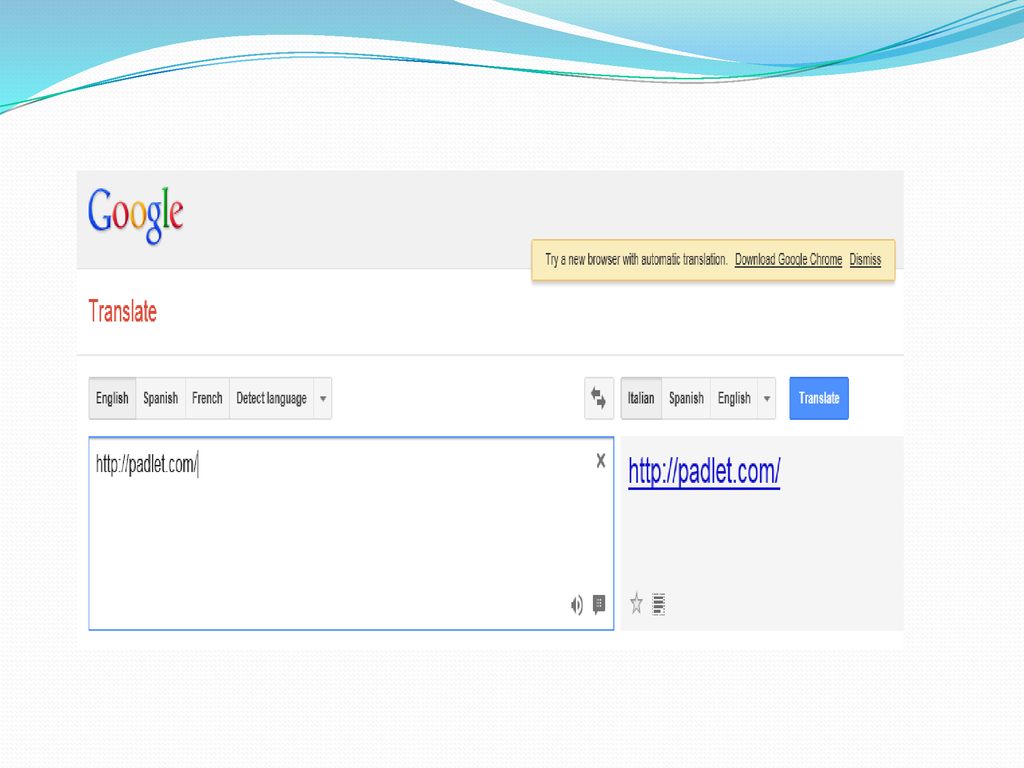Viewport: 1024px width, 768px height.
Task: Dismiss the Chrome promotion banner
Action: 865,259
